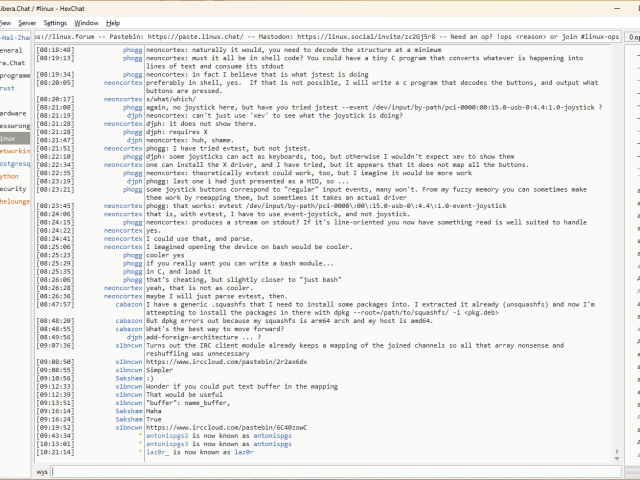Open the python channel
This screenshot has height=480, width=640.
(x=10, y=175)
